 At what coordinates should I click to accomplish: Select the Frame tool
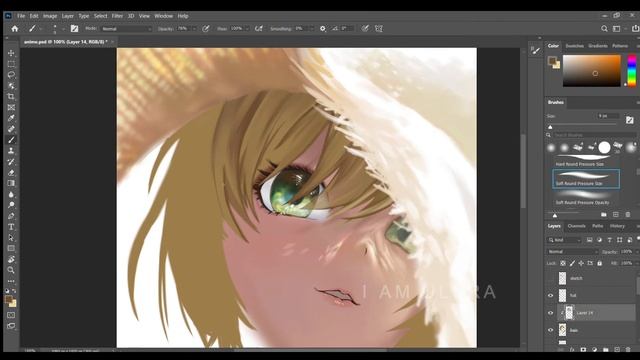coord(11,107)
